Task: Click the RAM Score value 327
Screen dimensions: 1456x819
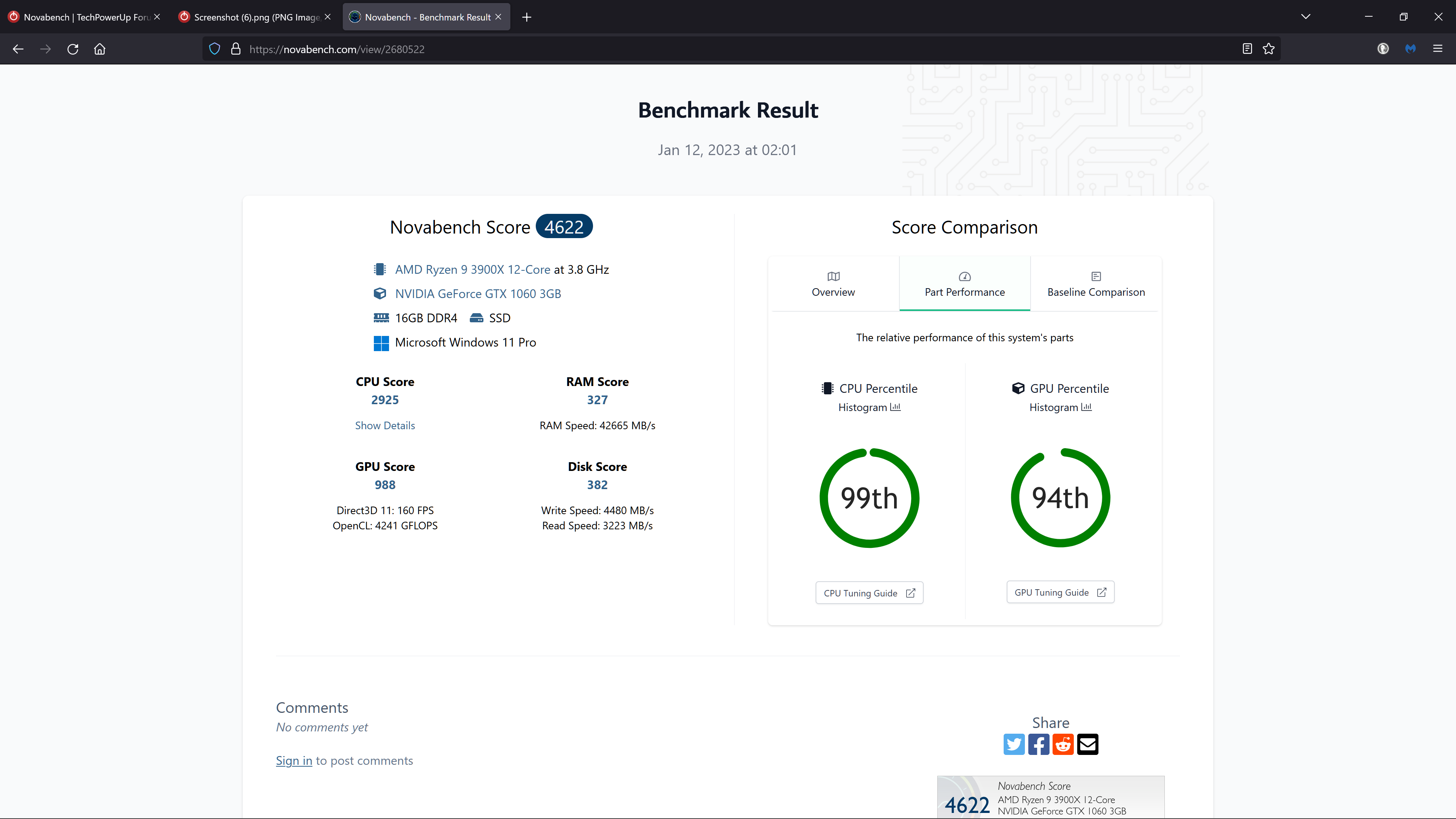Action: coord(598,400)
